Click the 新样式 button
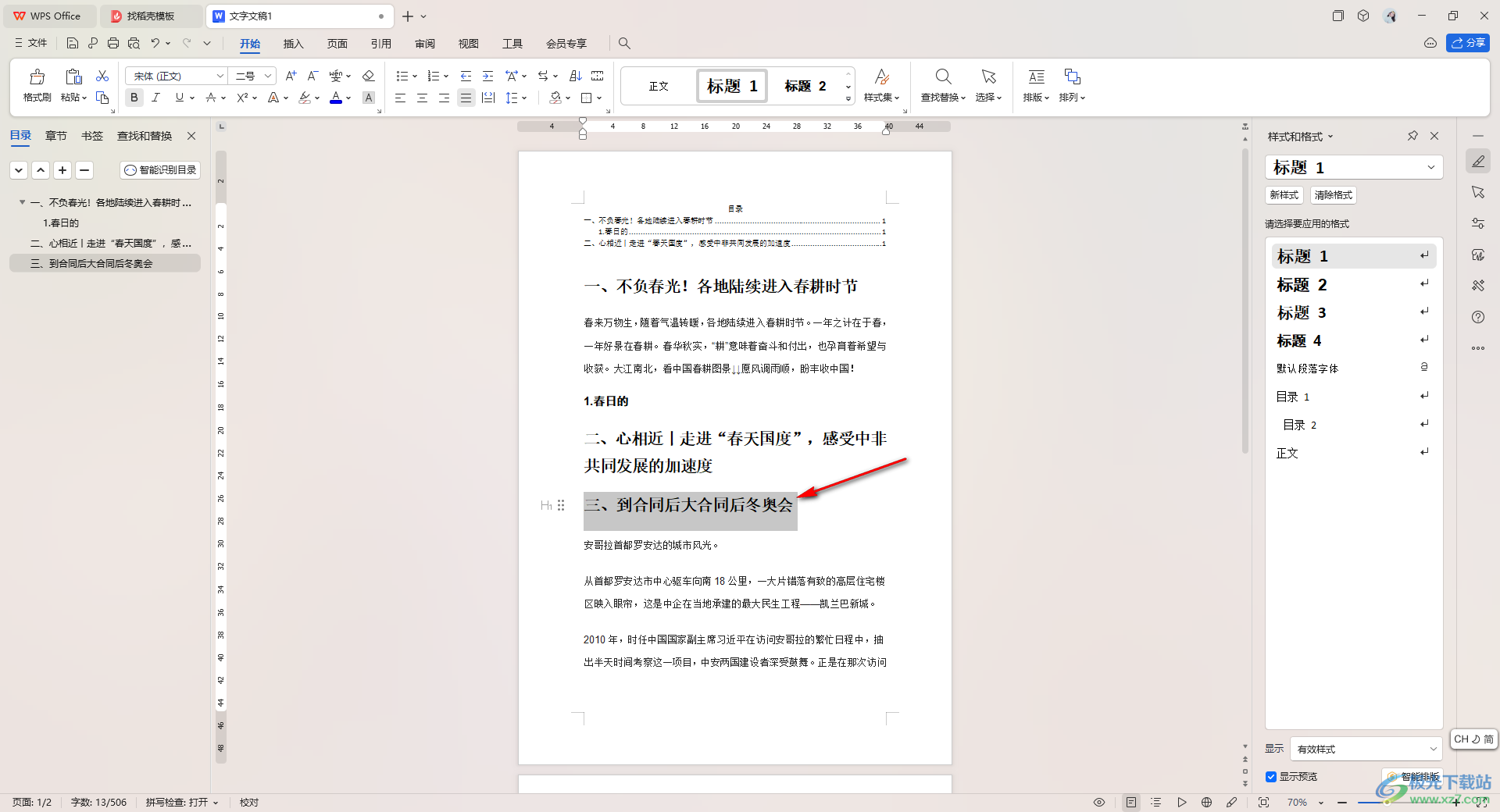The image size is (1500, 812). click(1284, 195)
